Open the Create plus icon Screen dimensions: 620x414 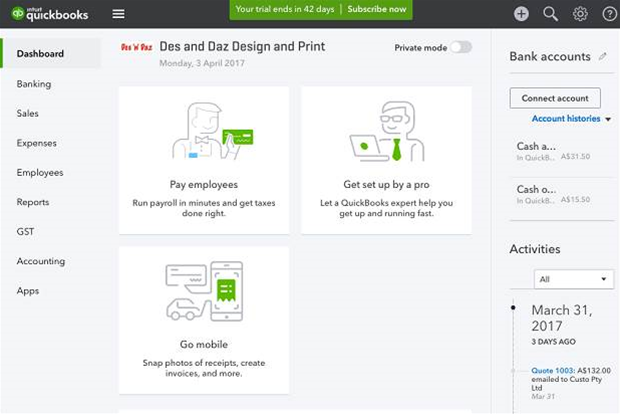click(521, 14)
